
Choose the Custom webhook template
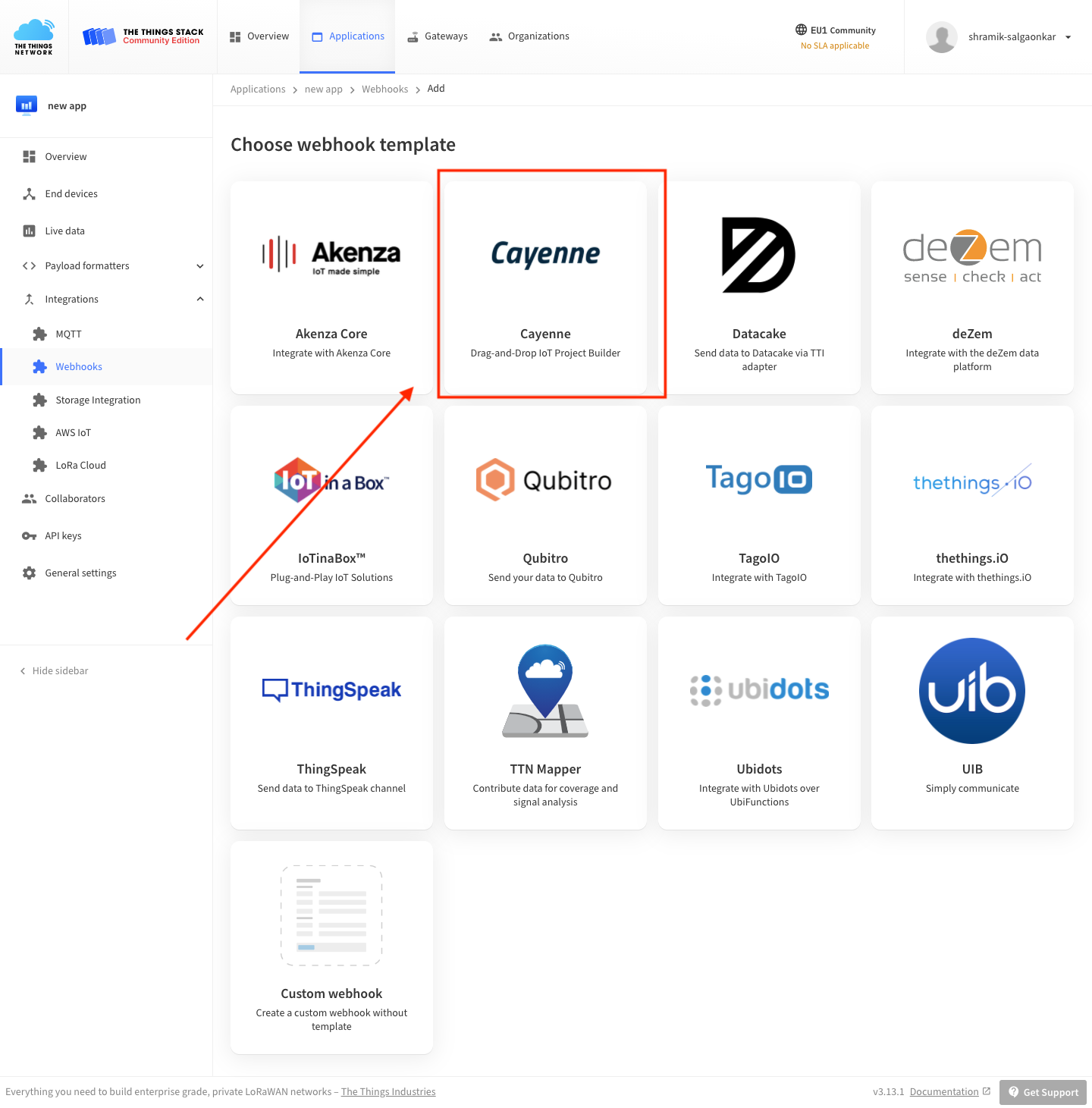click(x=331, y=947)
